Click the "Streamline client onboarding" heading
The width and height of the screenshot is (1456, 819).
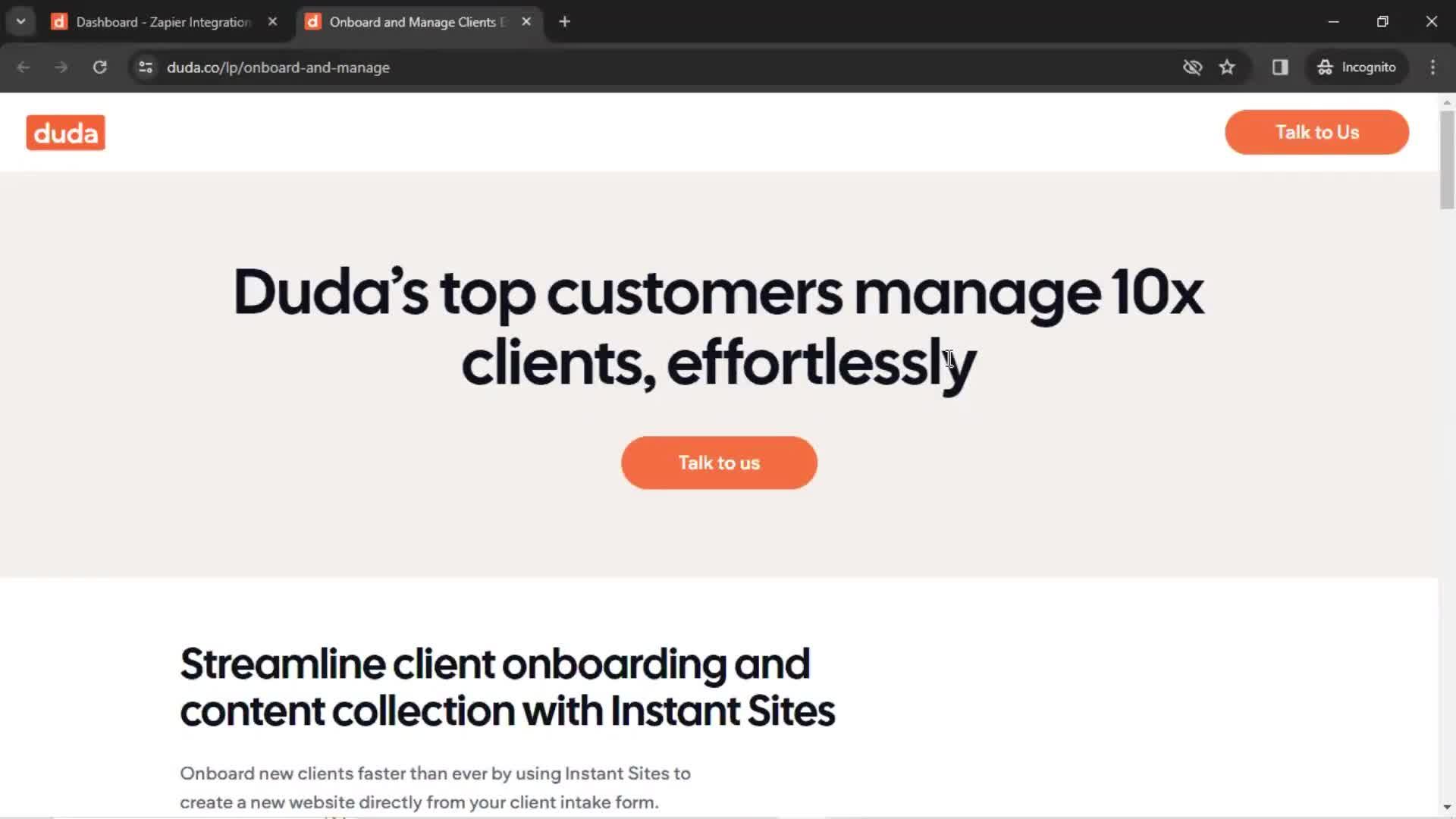coord(507,687)
